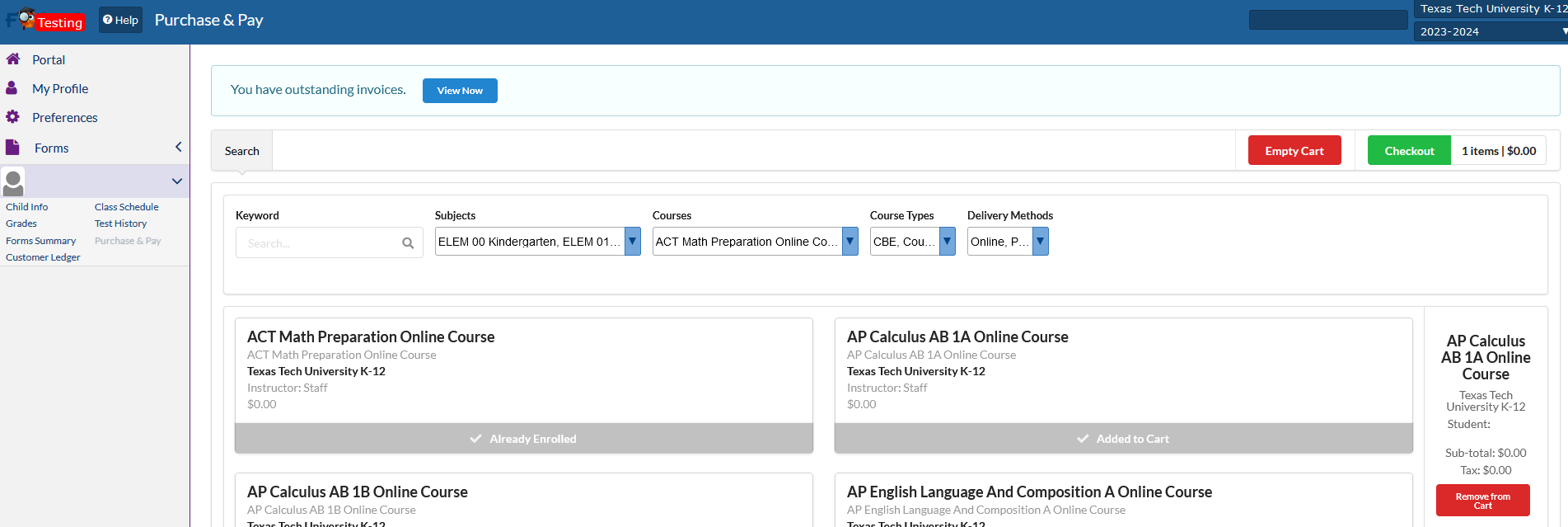Open the Subjects dropdown
The image size is (1568, 527).
pyautogui.click(x=538, y=242)
